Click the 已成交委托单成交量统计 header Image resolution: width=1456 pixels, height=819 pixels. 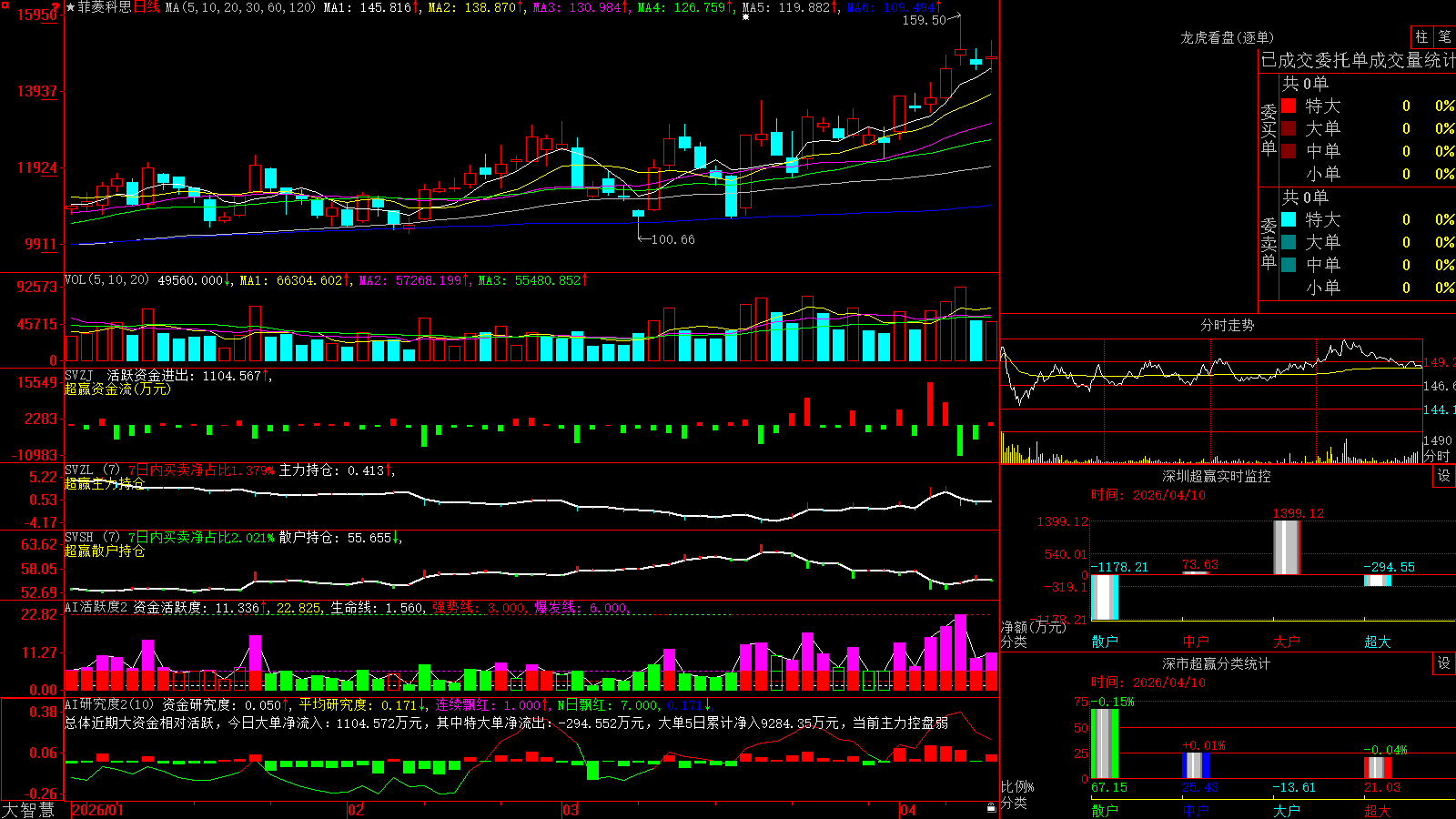click(1358, 60)
